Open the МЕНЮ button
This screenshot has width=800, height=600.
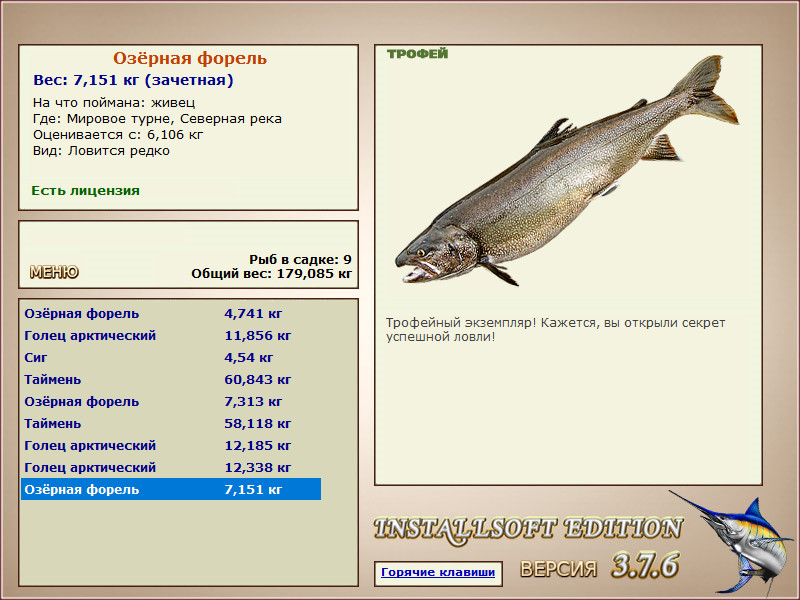[x=54, y=272]
